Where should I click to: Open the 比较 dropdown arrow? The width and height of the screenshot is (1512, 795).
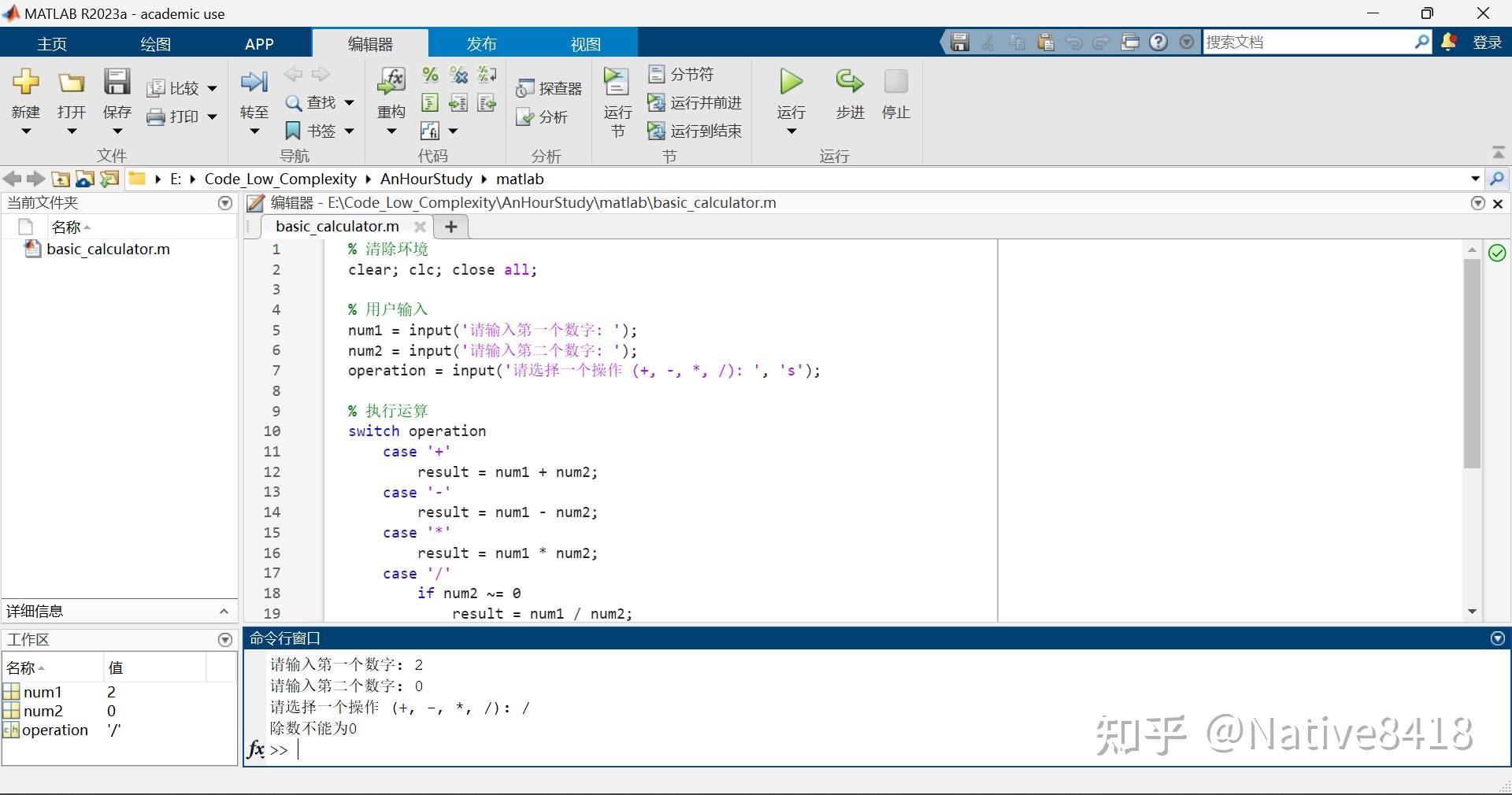click(x=212, y=89)
